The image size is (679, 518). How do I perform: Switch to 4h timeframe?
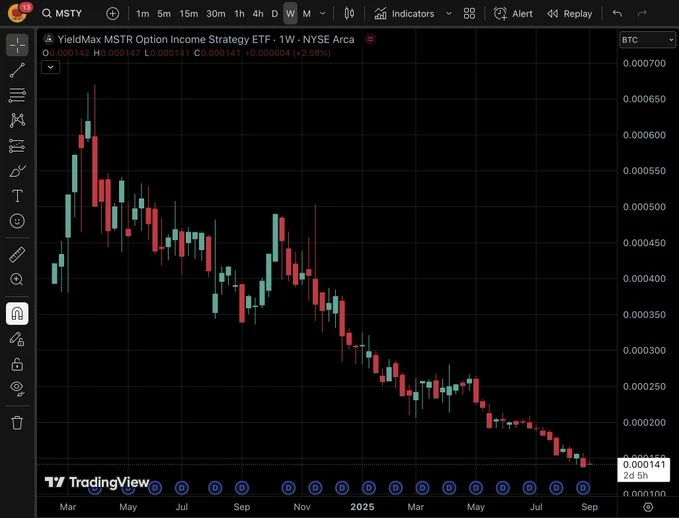[x=258, y=14]
